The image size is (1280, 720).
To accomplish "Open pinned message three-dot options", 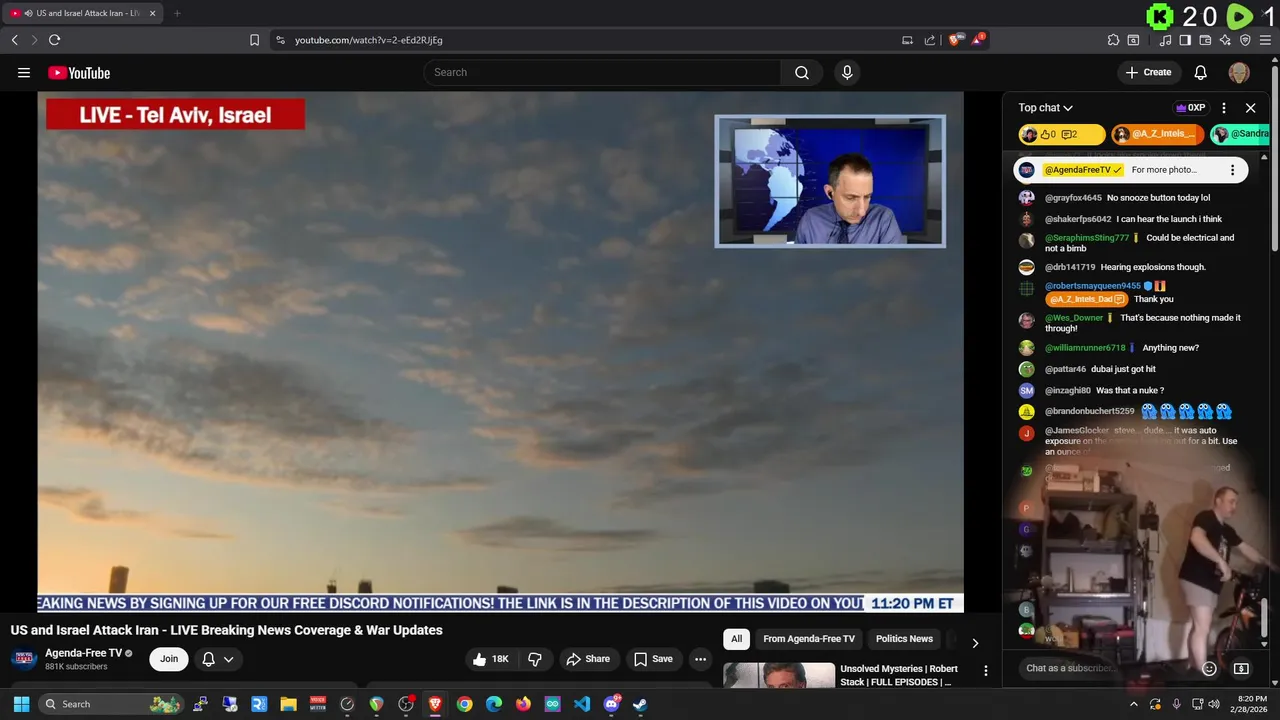I will (1232, 170).
